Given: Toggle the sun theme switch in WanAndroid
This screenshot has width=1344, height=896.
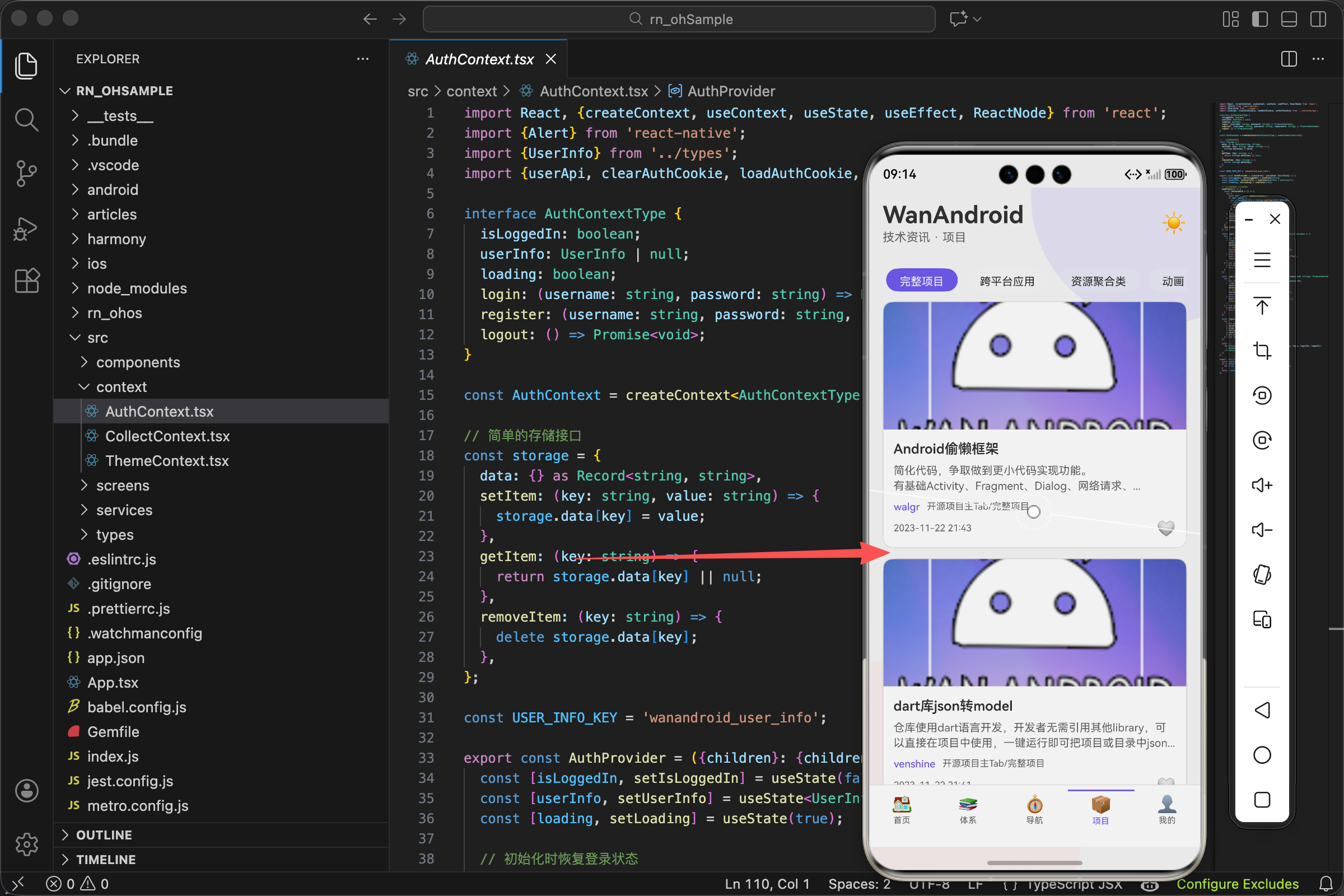Looking at the screenshot, I should click(x=1174, y=223).
